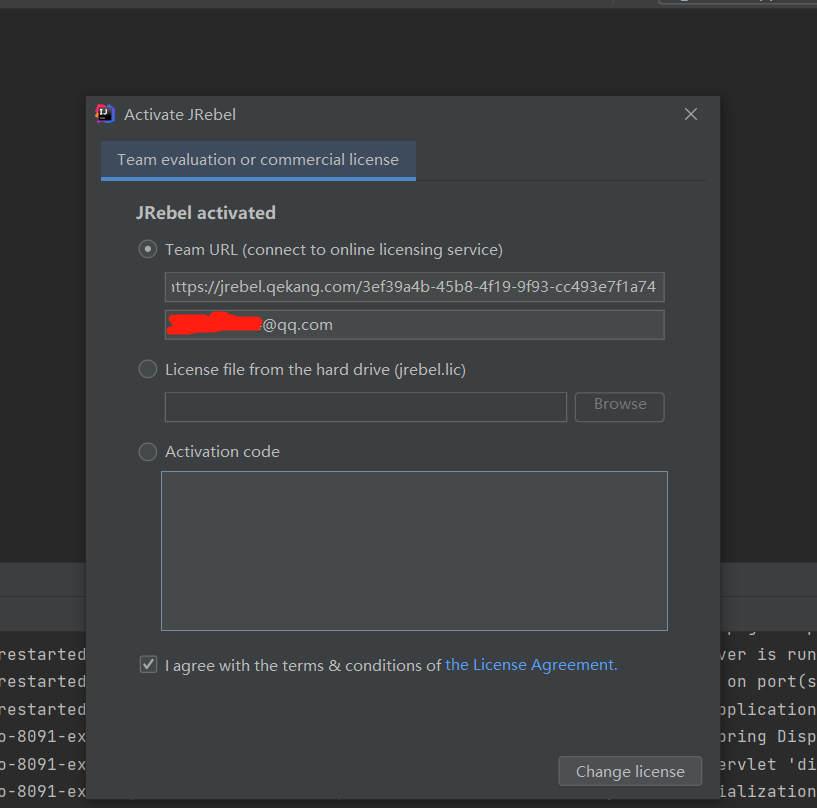Enable activation via online licensing service
The image size is (817, 808).
[x=147, y=249]
